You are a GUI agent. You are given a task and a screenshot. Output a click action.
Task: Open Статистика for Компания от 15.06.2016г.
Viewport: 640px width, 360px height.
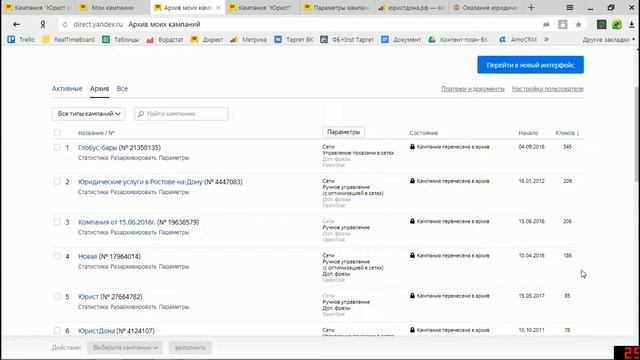tap(93, 232)
